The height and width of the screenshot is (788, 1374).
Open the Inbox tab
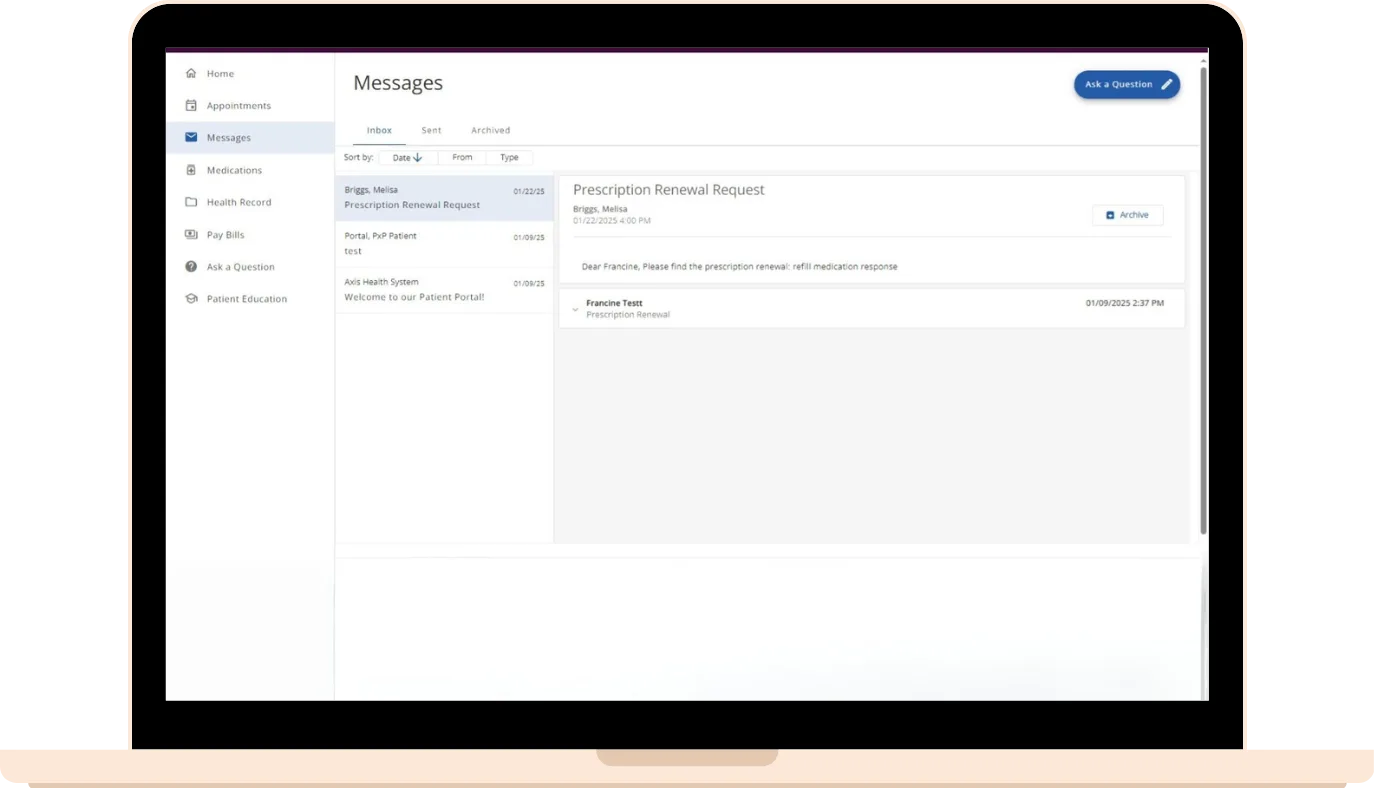379,130
